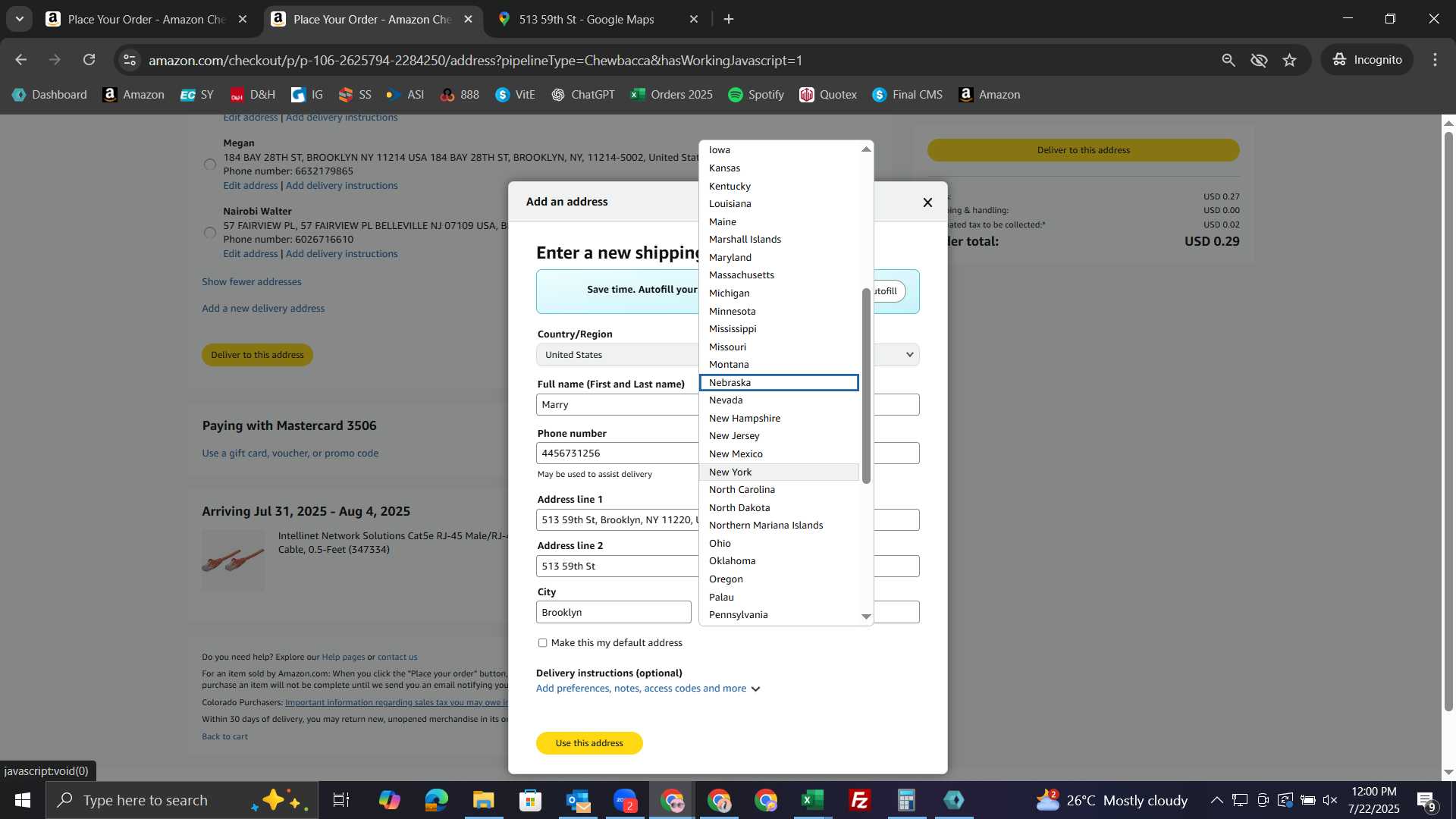Open Chrome's three-dot menu
Screen dimensions: 1456x819
[x=1435, y=60]
